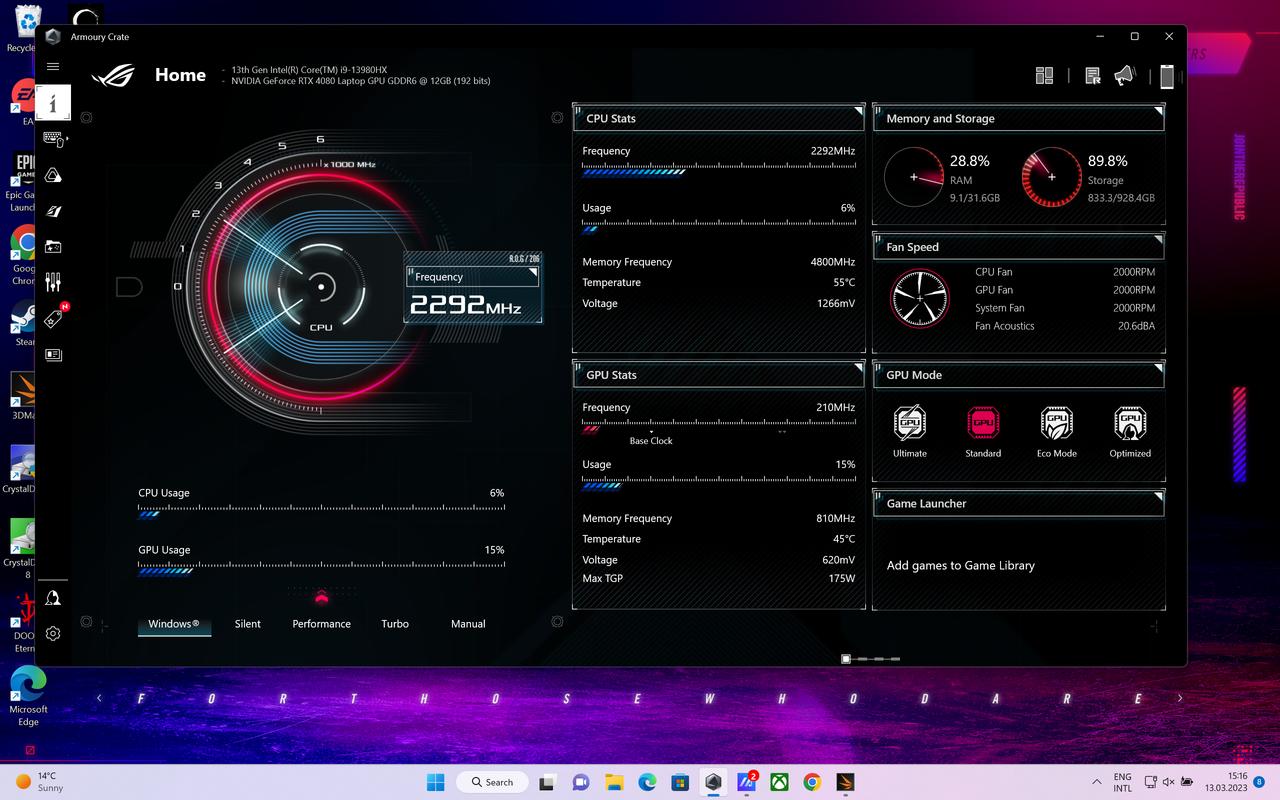The width and height of the screenshot is (1280, 800).
Task: Switch to the Silent operating mode
Action: [247, 624]
